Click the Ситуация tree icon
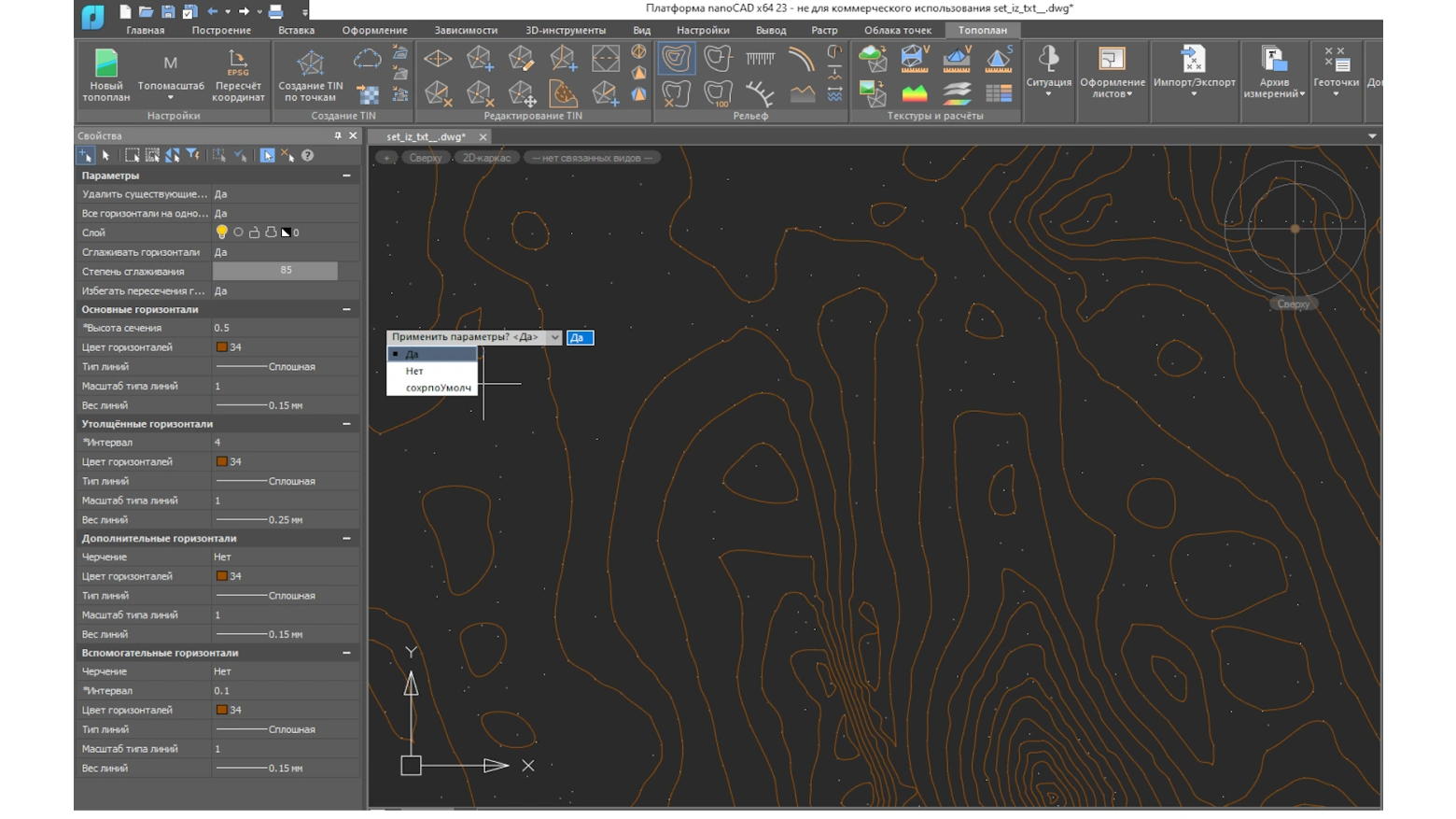1456x819 pixels. click(x=1048, y=60)
